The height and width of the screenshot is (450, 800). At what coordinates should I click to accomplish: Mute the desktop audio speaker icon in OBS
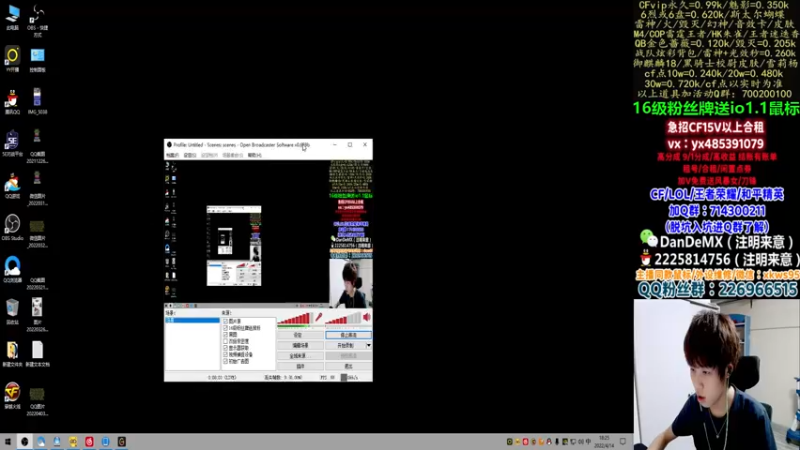pyautogui.click(x=366, y=317)
